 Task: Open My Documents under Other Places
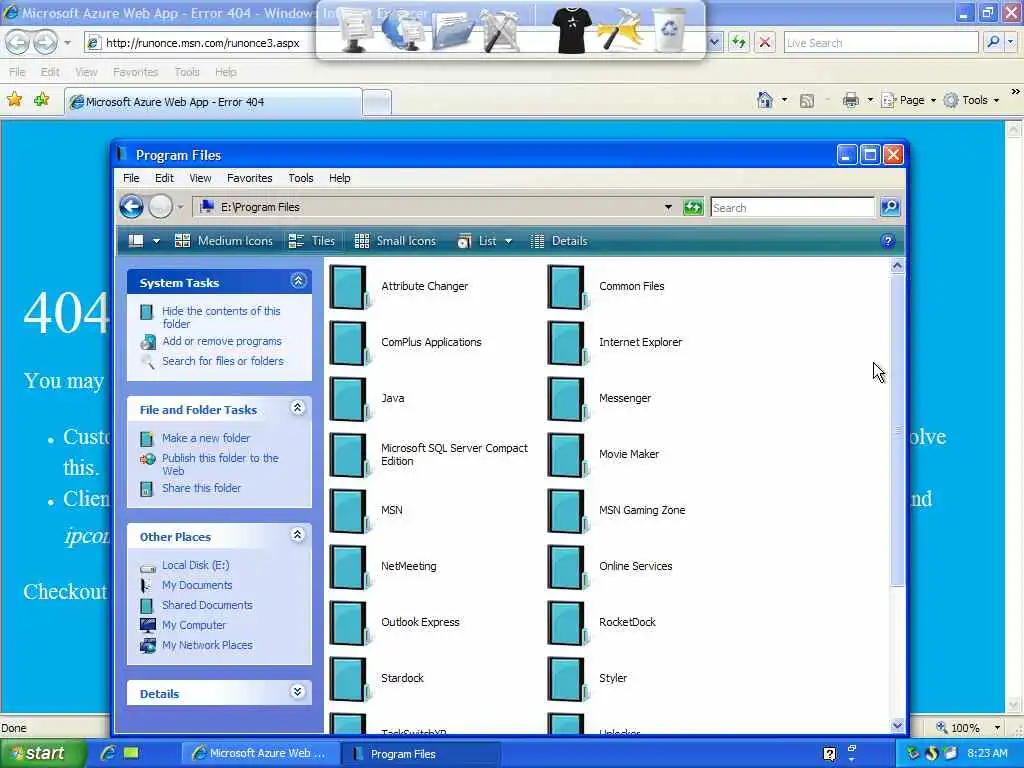tap(197, 585)
